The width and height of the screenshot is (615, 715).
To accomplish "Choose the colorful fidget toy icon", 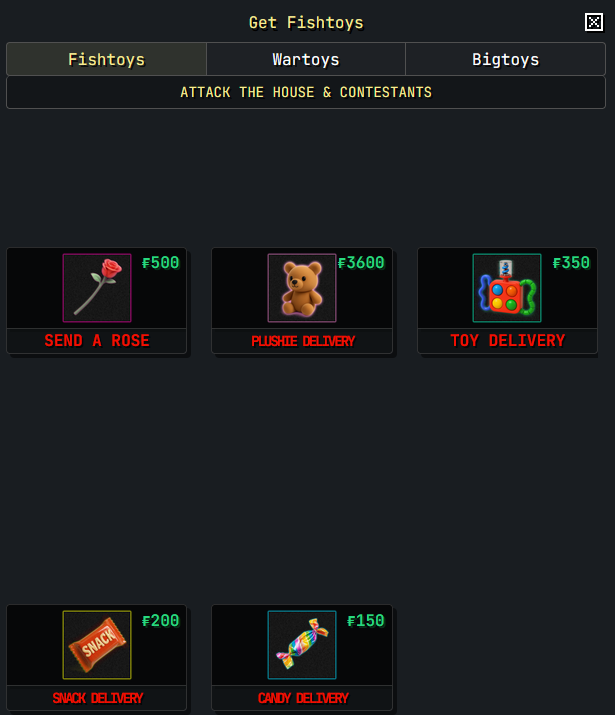I will tap(507, 288).
